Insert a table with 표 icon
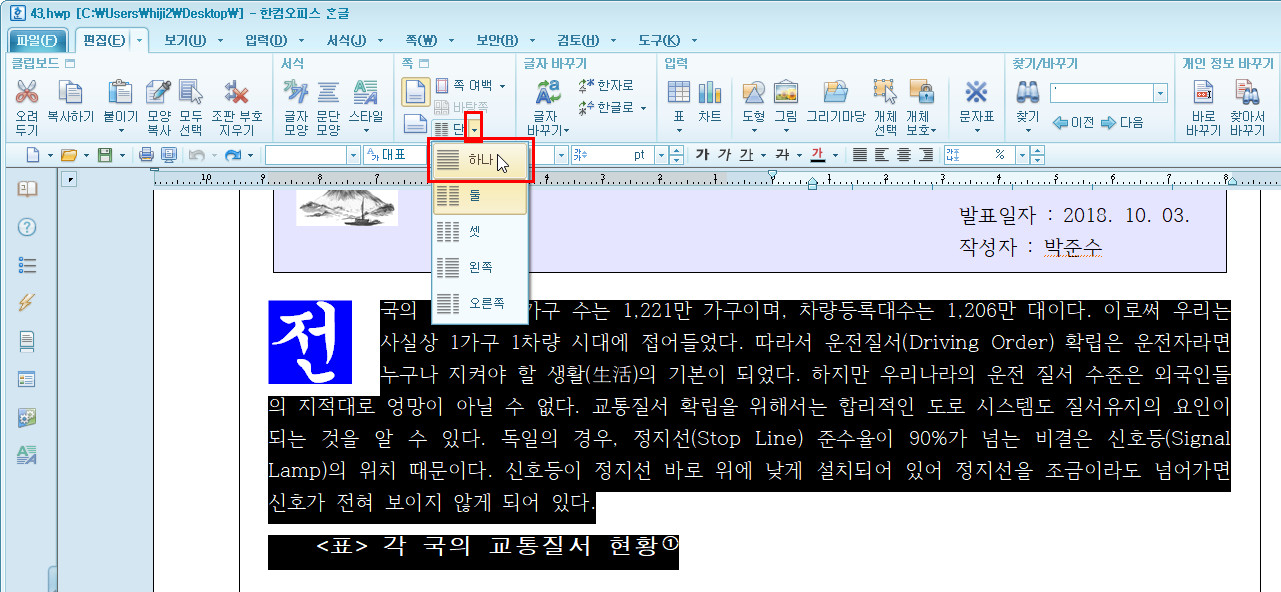The width and height of the screenshot is (1281, 592). pos(678,92)
